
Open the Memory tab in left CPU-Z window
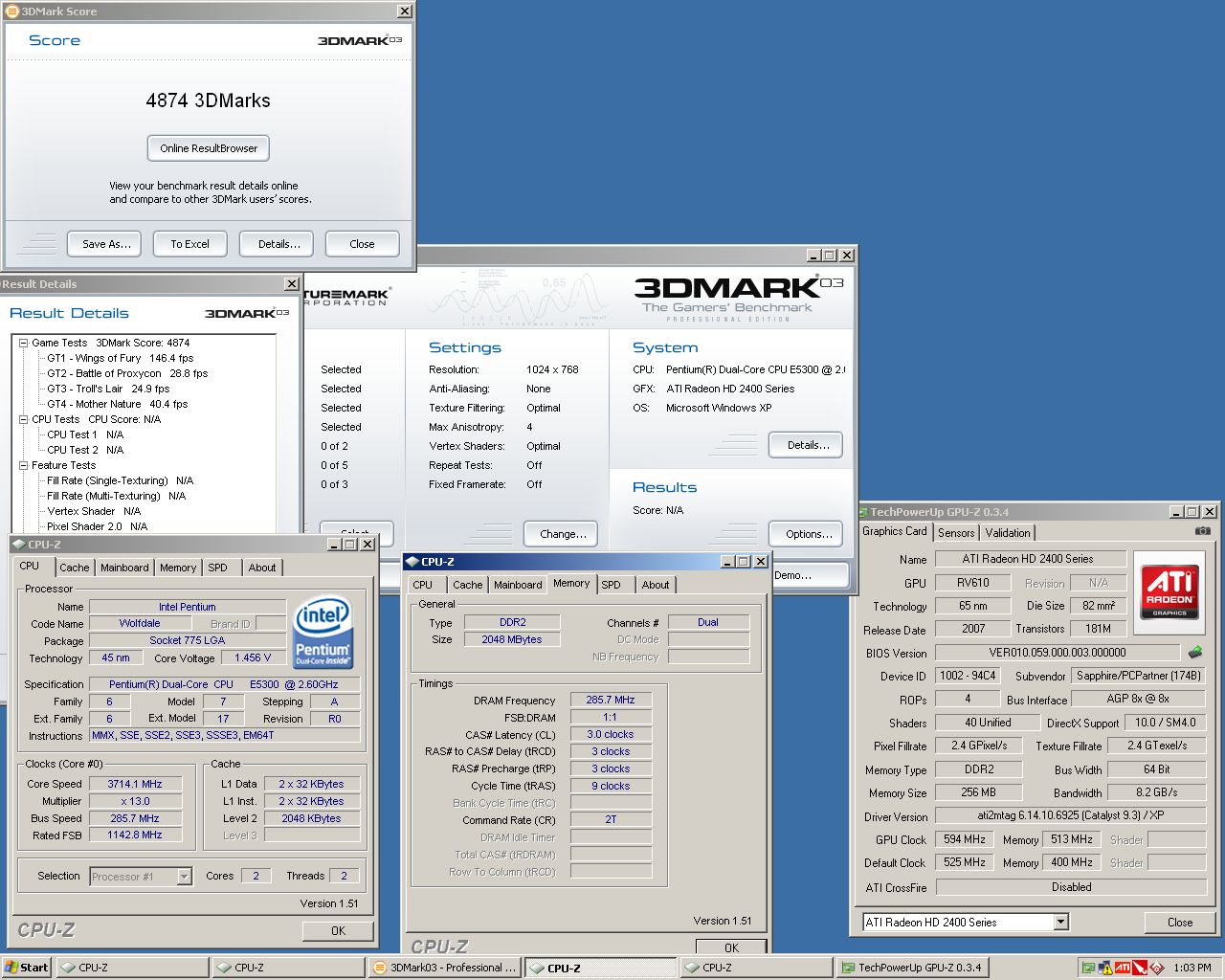click(x=178, y=568)
